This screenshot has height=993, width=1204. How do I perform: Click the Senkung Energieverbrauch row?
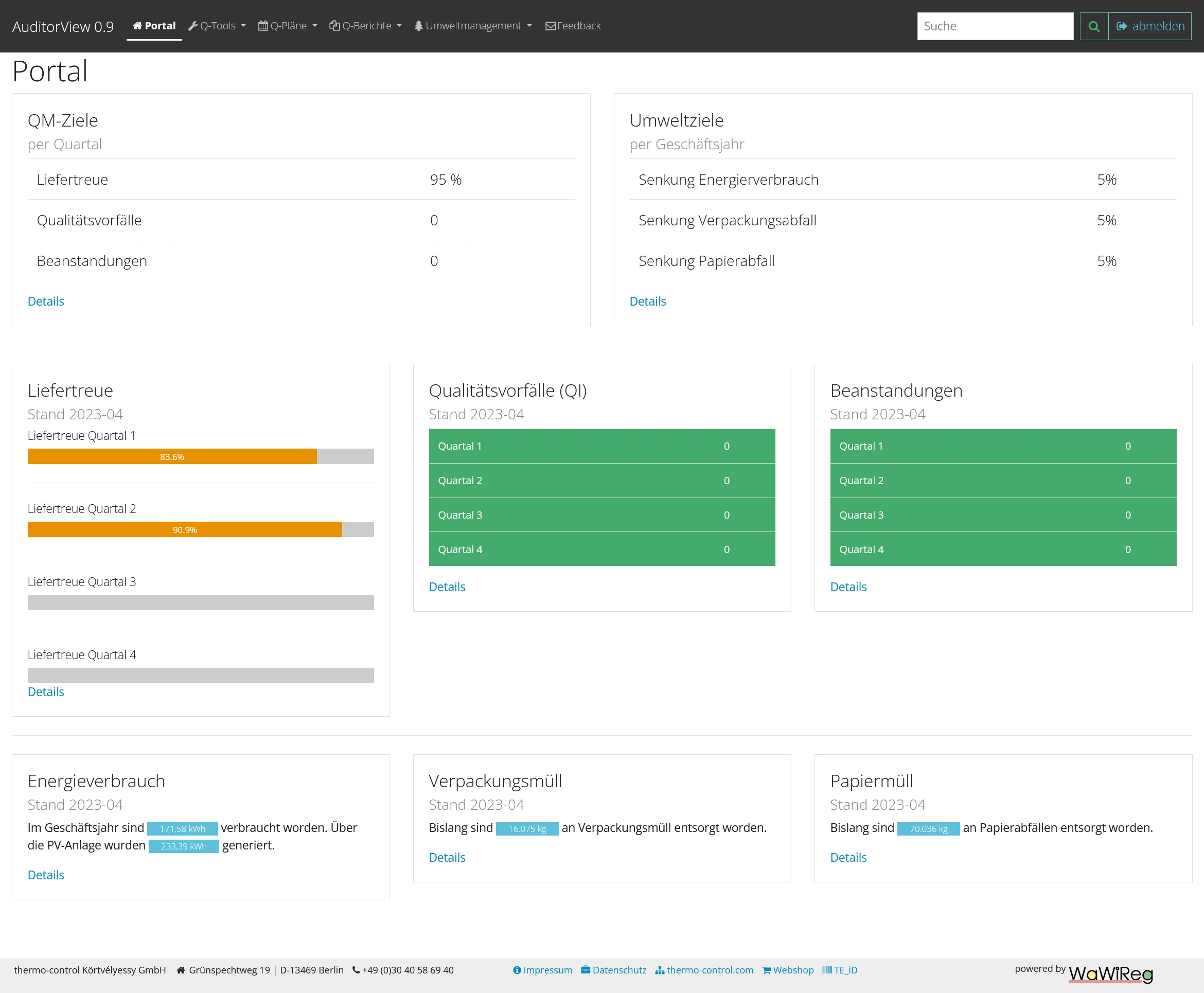(x=902, y=180)
